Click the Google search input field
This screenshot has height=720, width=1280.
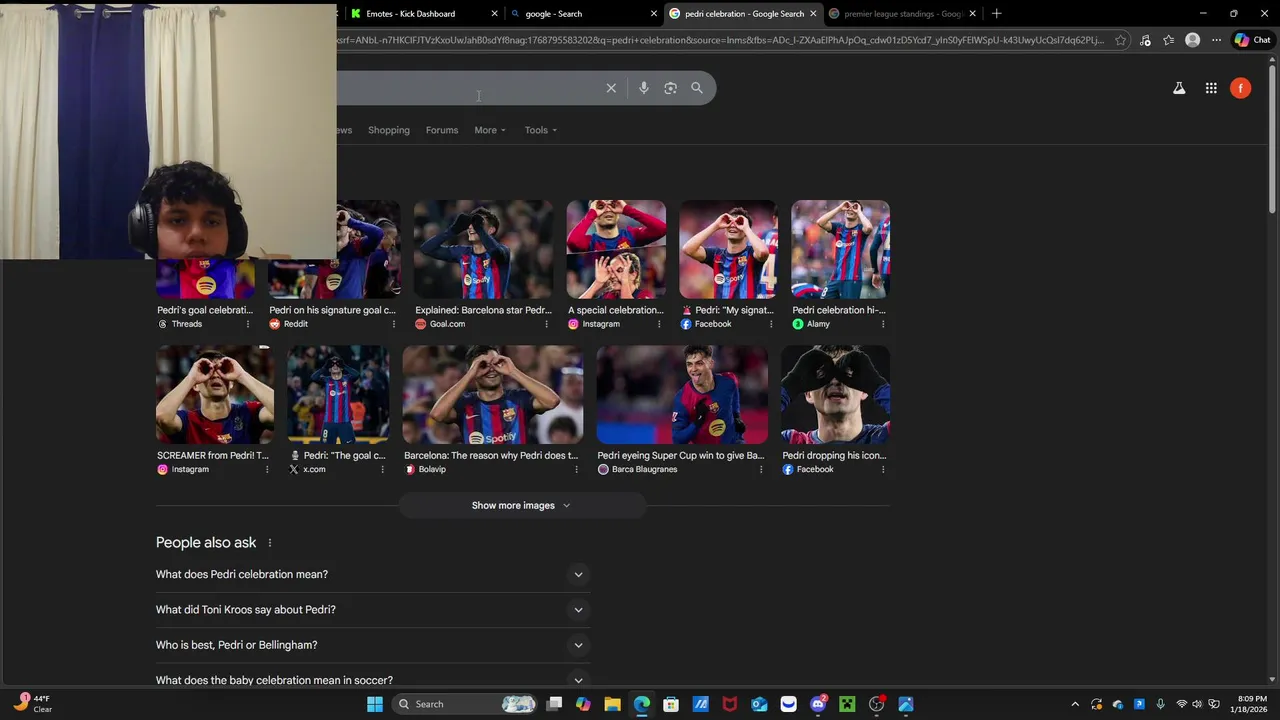[x=470, y=88]
